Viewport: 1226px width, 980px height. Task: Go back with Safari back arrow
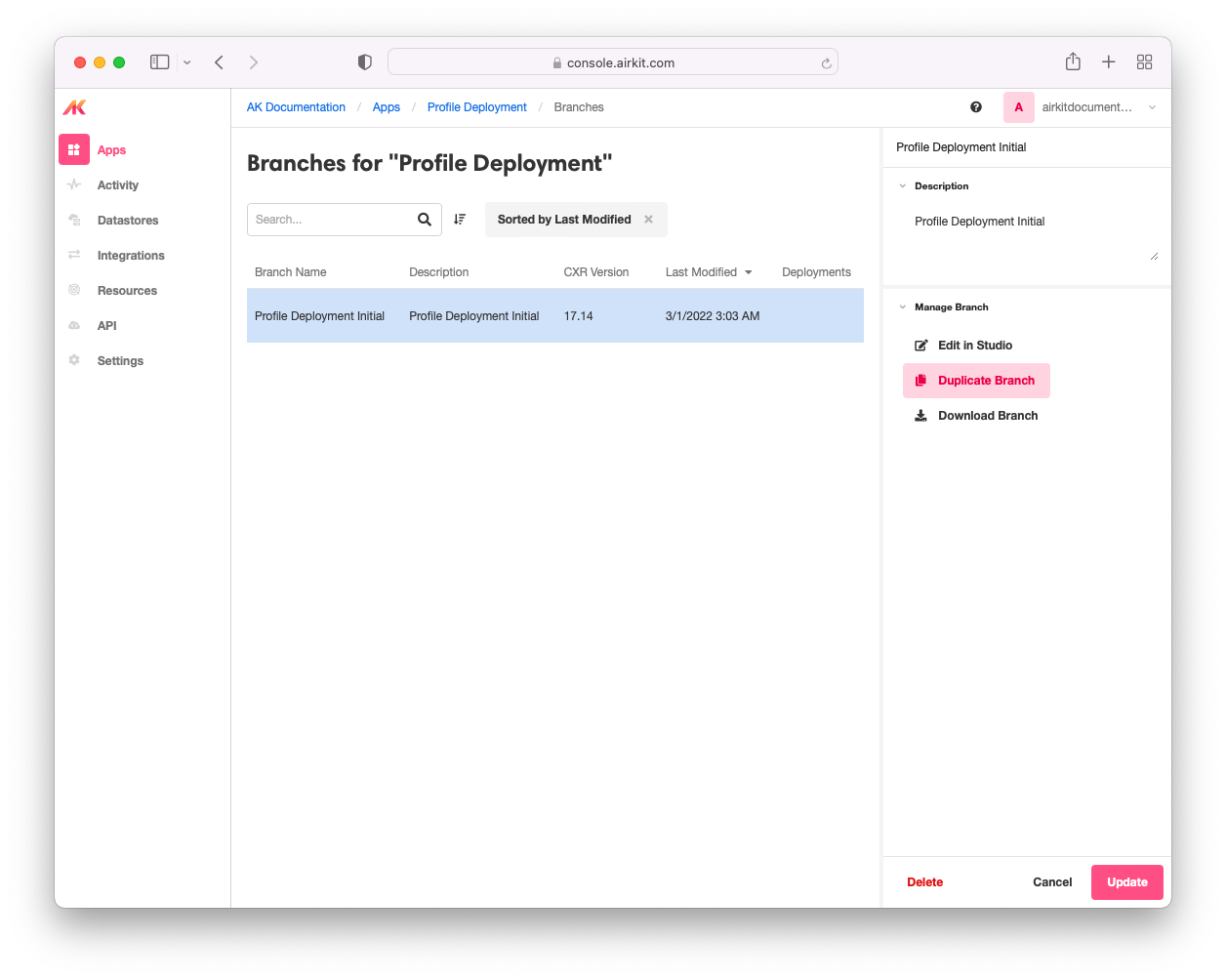click(220, 62)
